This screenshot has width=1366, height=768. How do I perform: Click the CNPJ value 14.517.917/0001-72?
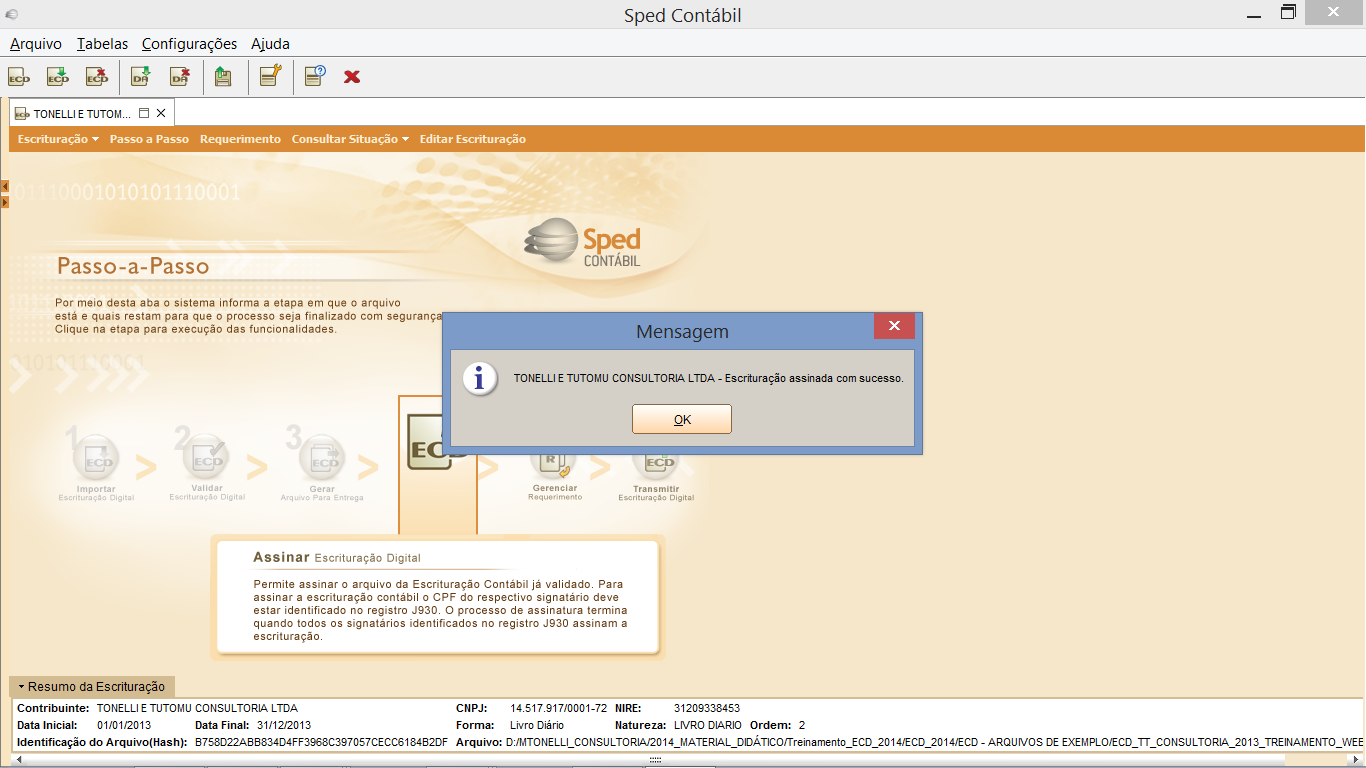[x=558, y=708]
